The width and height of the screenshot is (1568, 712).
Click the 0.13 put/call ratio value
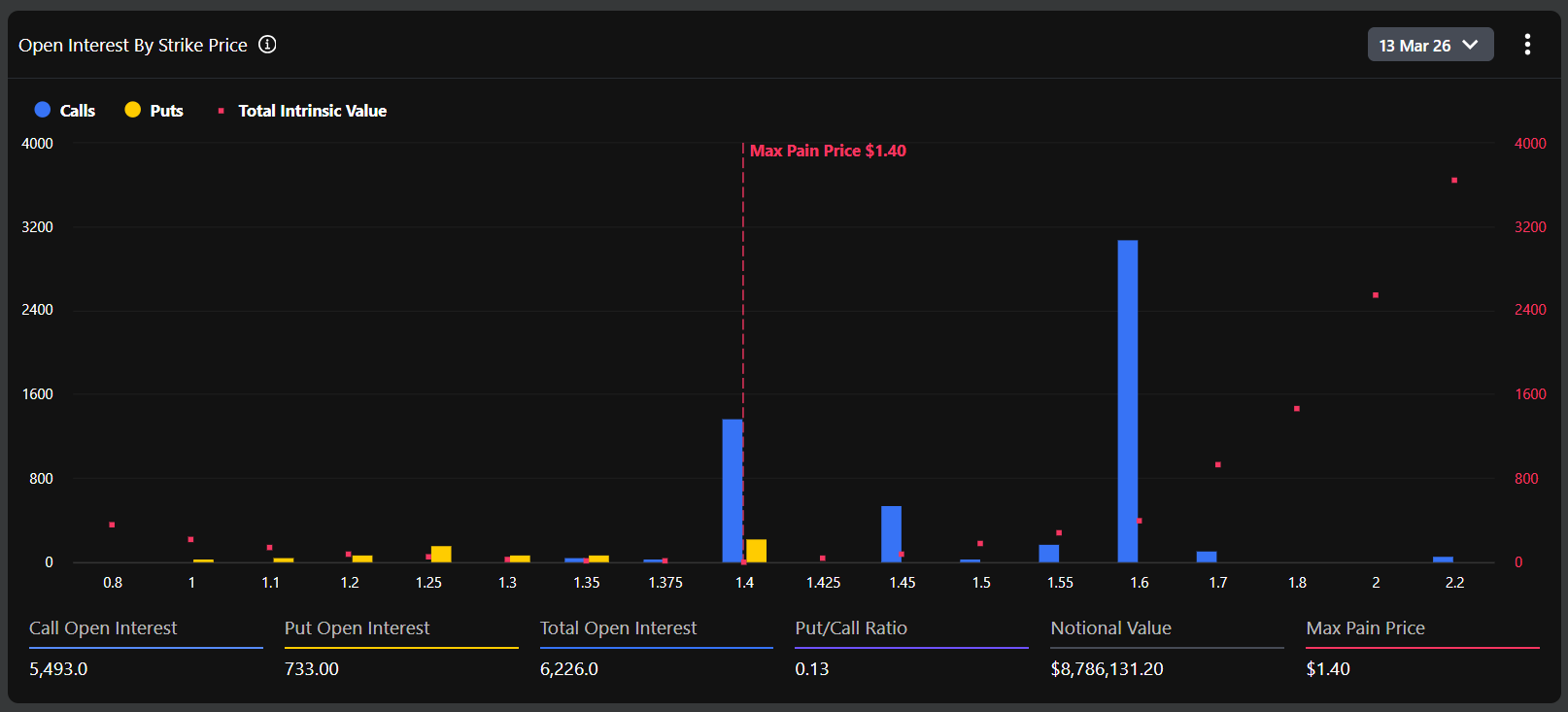(812, 669)
